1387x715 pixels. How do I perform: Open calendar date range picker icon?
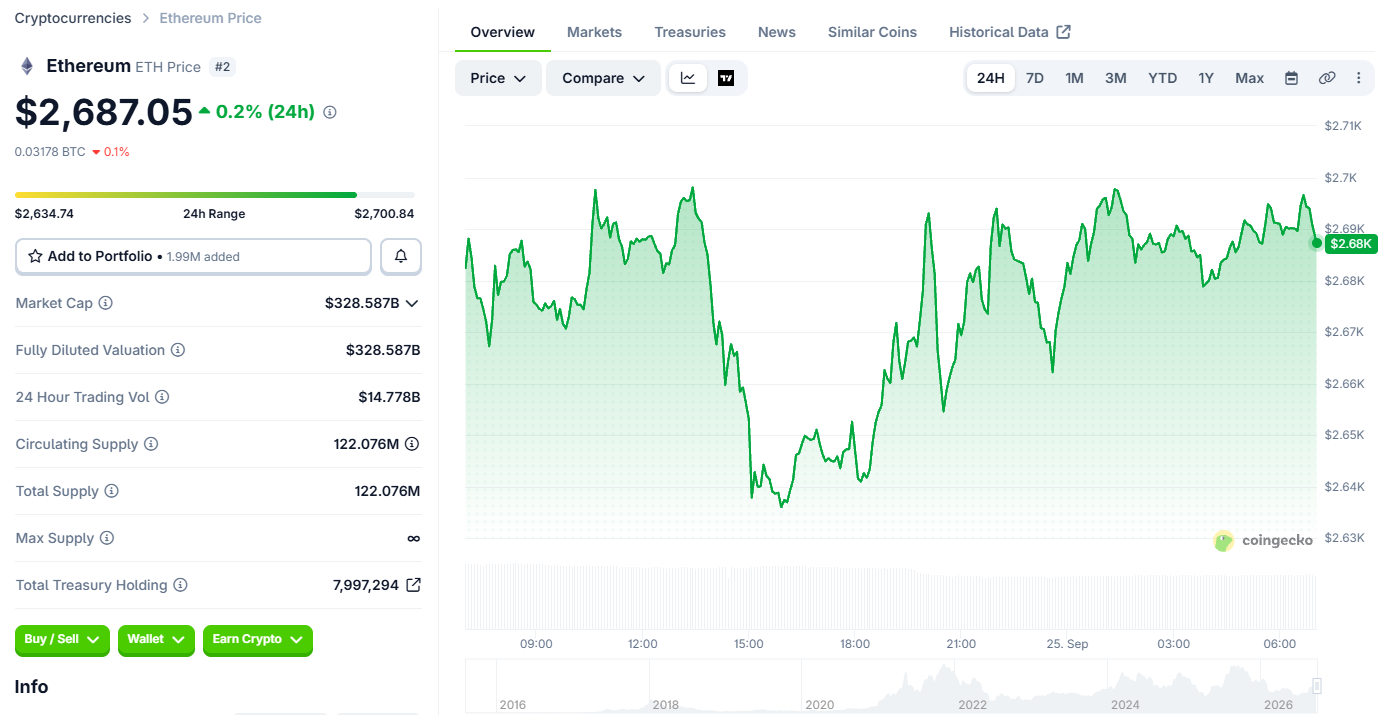(1291, 78)
